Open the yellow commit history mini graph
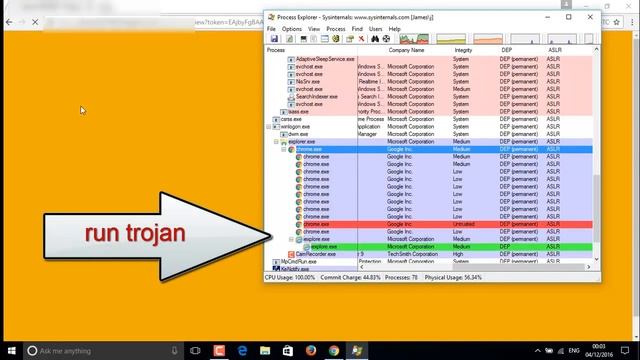640x360 pixels. pos(451,39)
